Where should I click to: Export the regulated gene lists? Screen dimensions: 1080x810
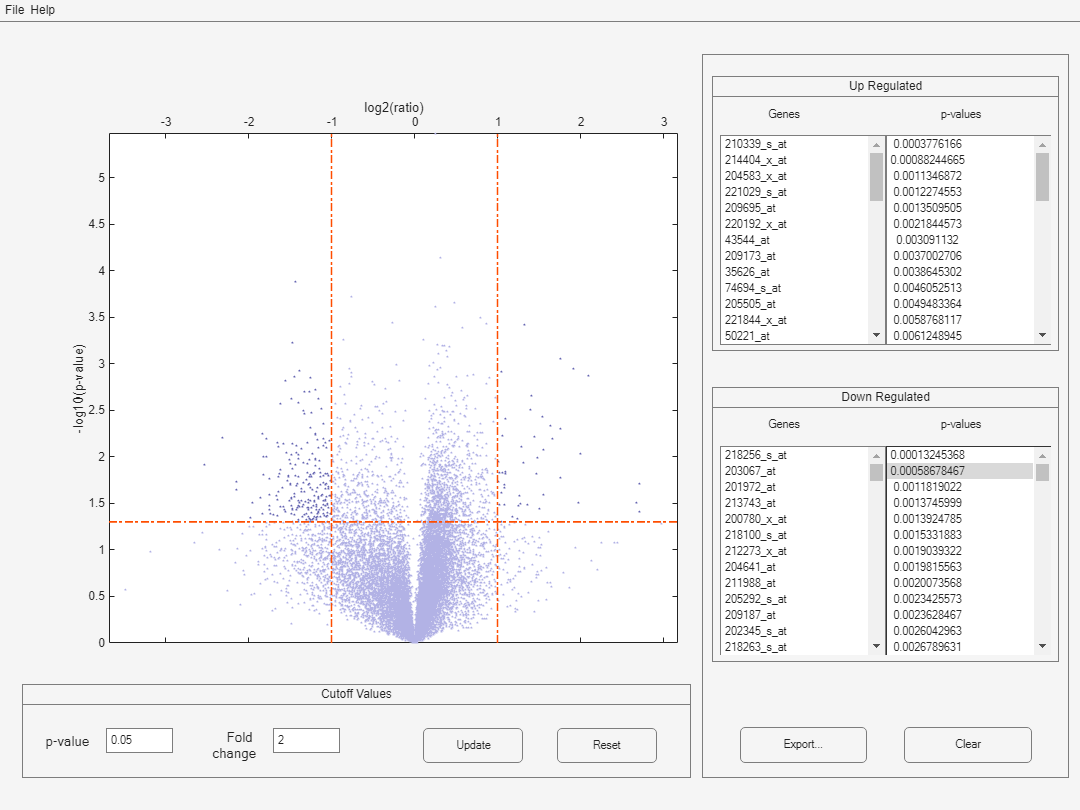[x=803, y=744]
